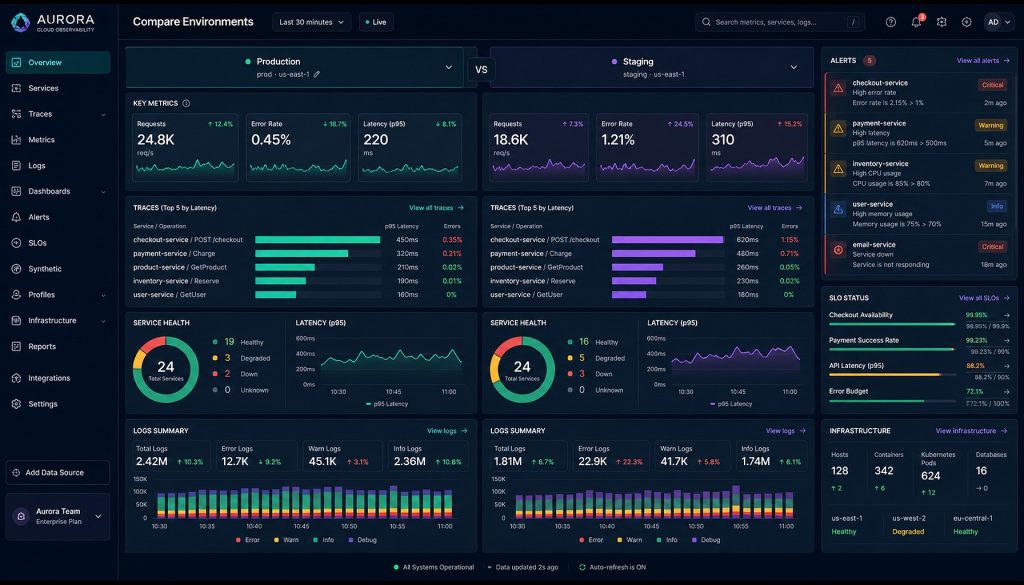Image resolution: width=1024 pixels, height=585 pixels.
Task: Click the email-service service down alert icon
Action: (x=838, y=249)
